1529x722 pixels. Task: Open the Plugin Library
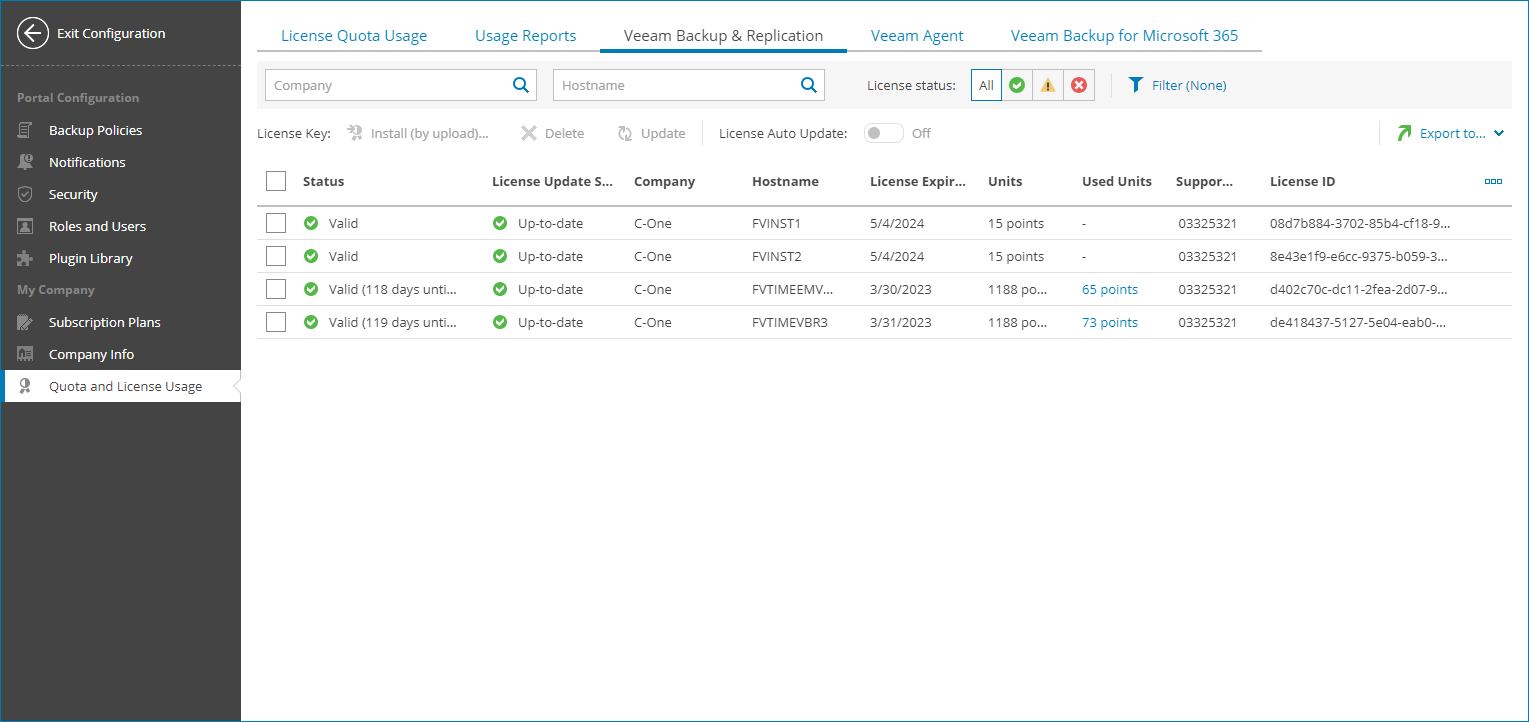tap(91, 258)
